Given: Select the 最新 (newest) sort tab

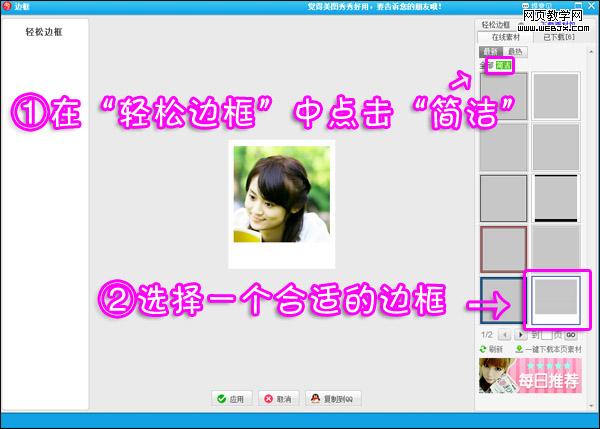Looking at the screenshot, I should coord(490,51).
